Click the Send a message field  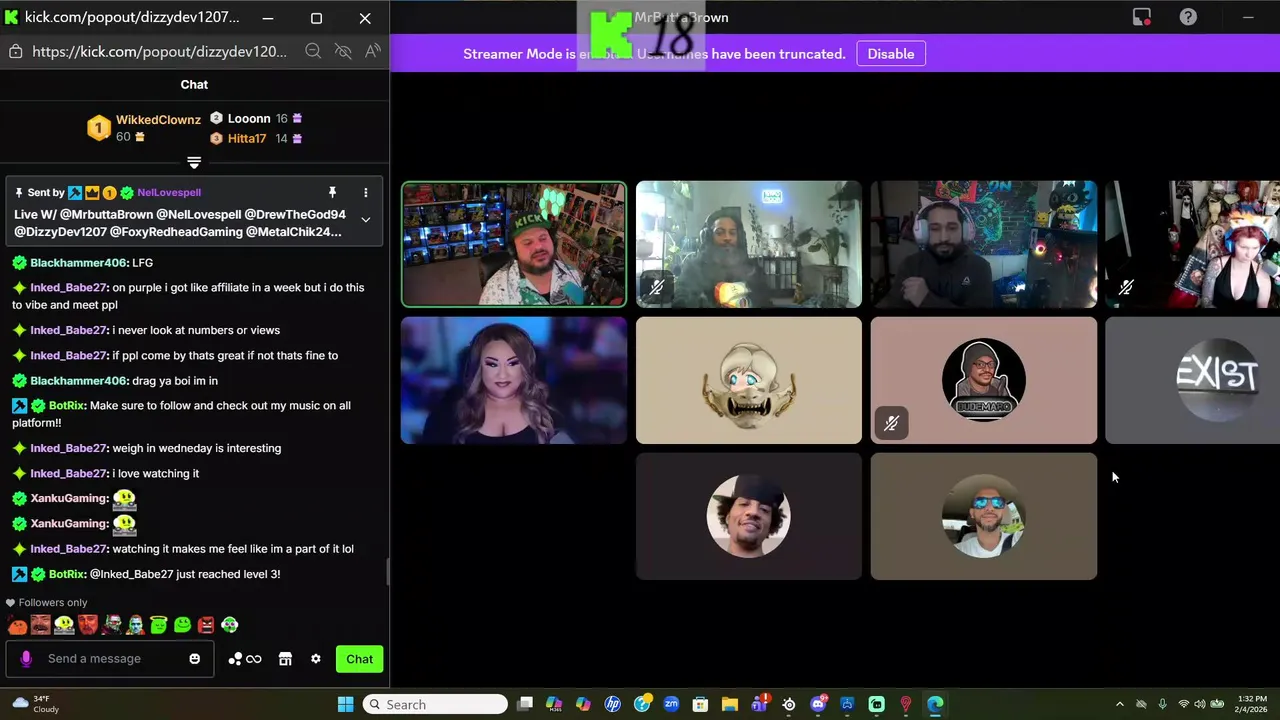click(110, 659)
